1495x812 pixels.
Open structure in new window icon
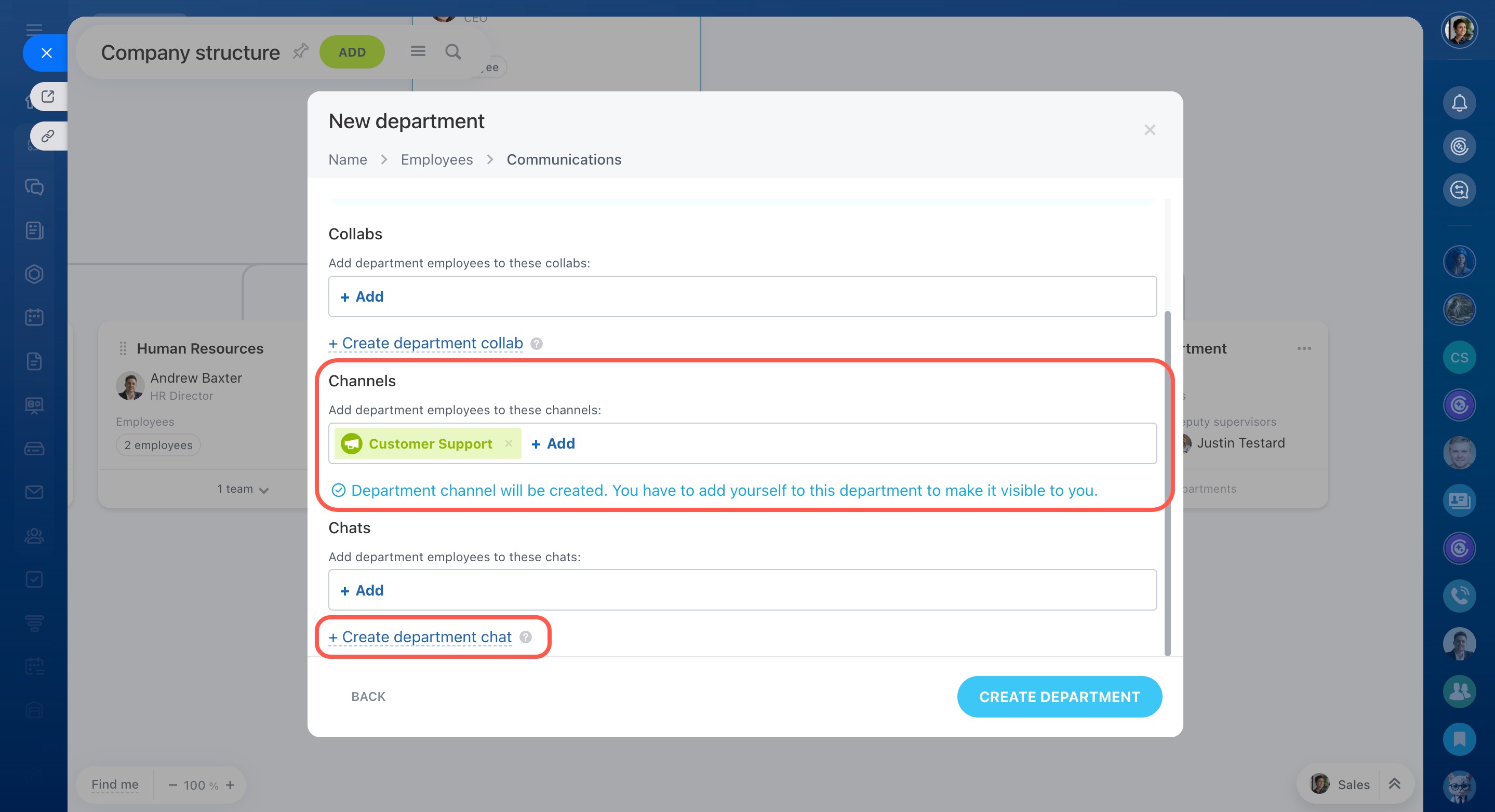tap(48, 96)
